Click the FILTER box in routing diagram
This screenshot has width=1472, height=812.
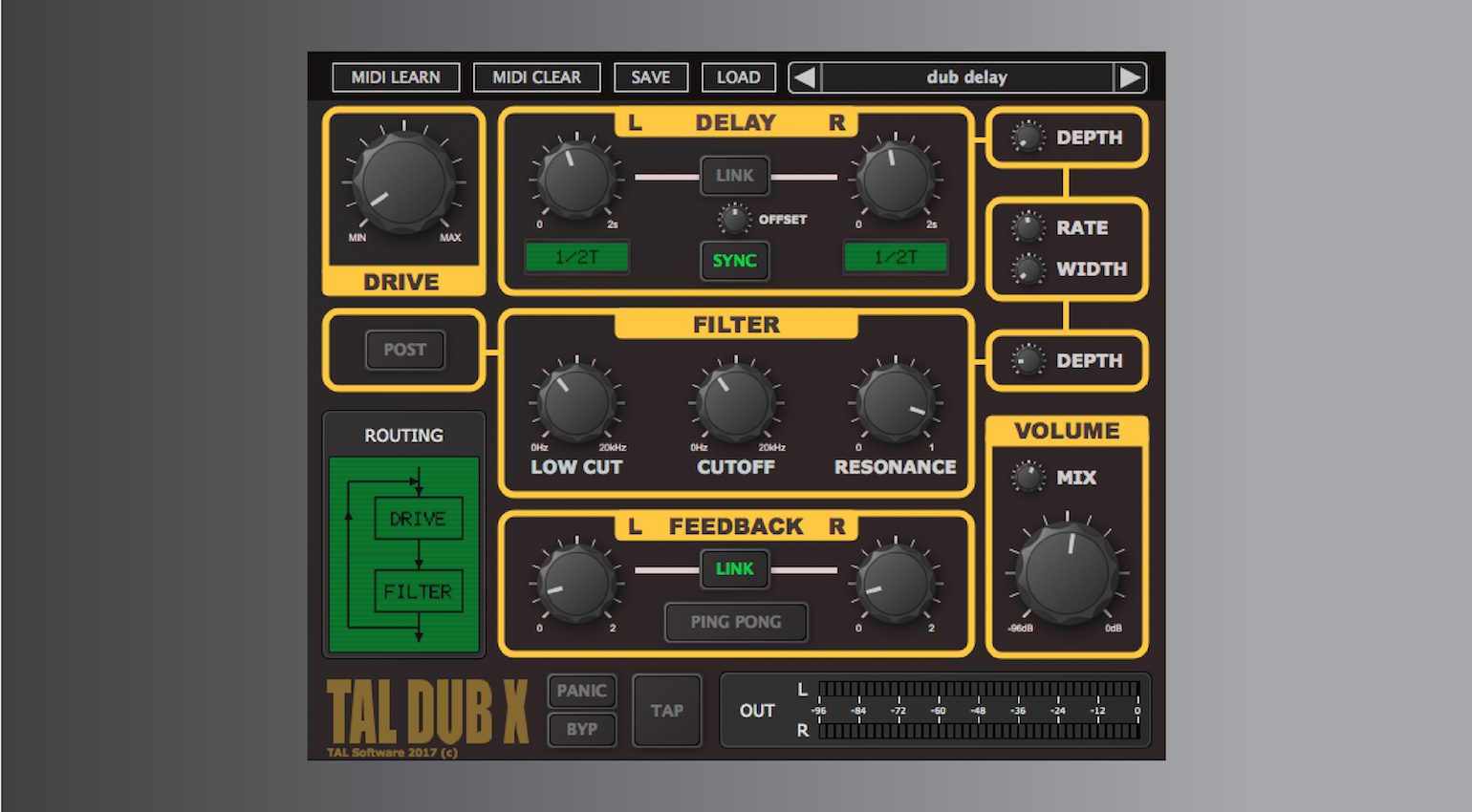tap(418, 590)
